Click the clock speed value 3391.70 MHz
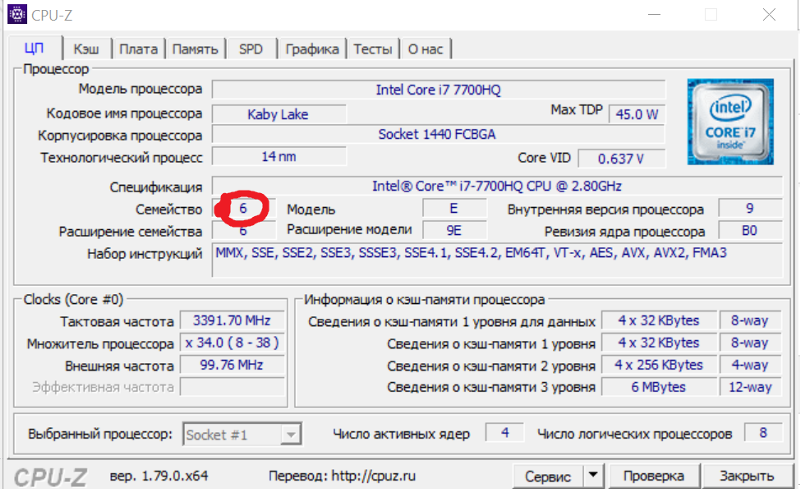800x489 pixels. [x=232, y=321]
